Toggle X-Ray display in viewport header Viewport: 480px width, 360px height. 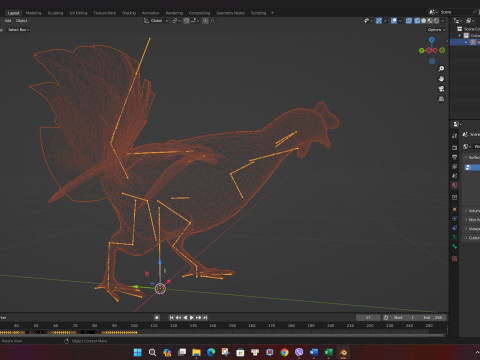(x=409, y=21)
